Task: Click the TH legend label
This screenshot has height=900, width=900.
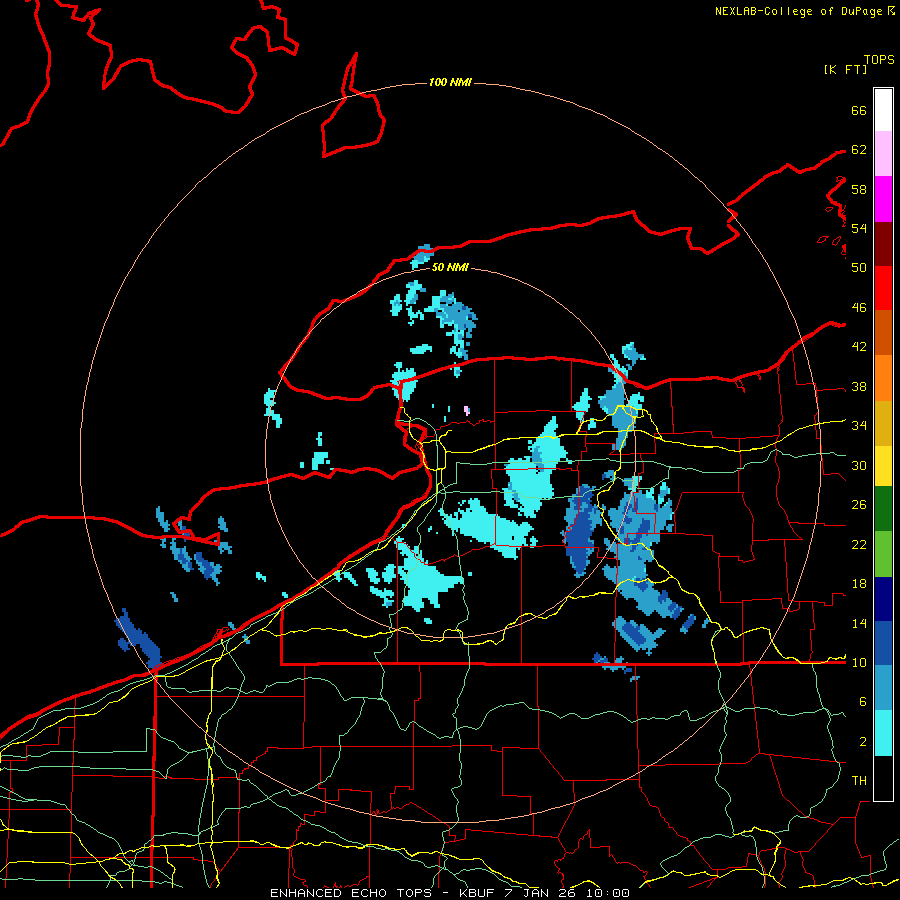Action: (x=859, y=781)
